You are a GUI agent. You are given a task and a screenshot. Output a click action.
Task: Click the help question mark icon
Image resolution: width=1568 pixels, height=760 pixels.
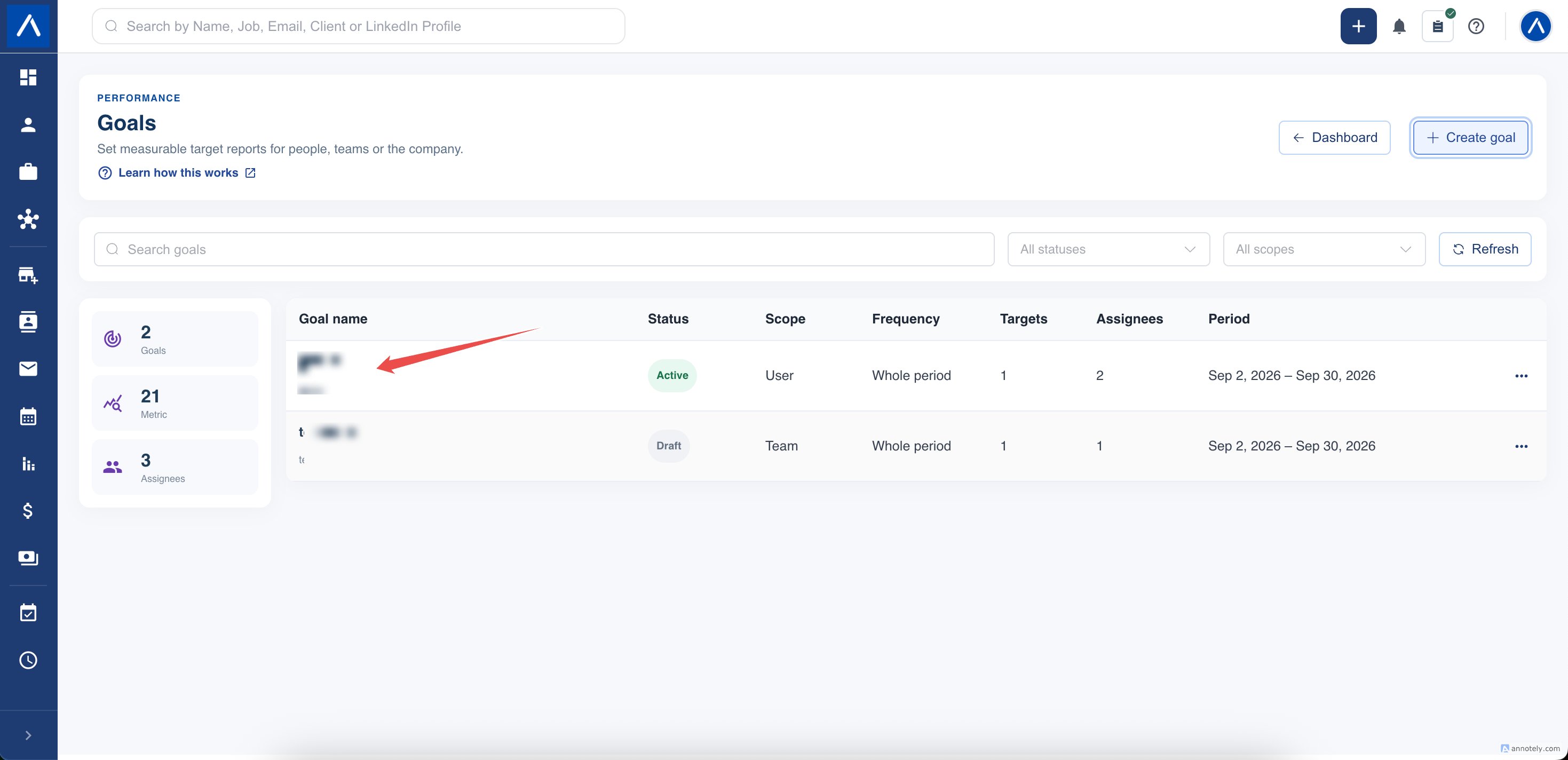point(1476,26)
